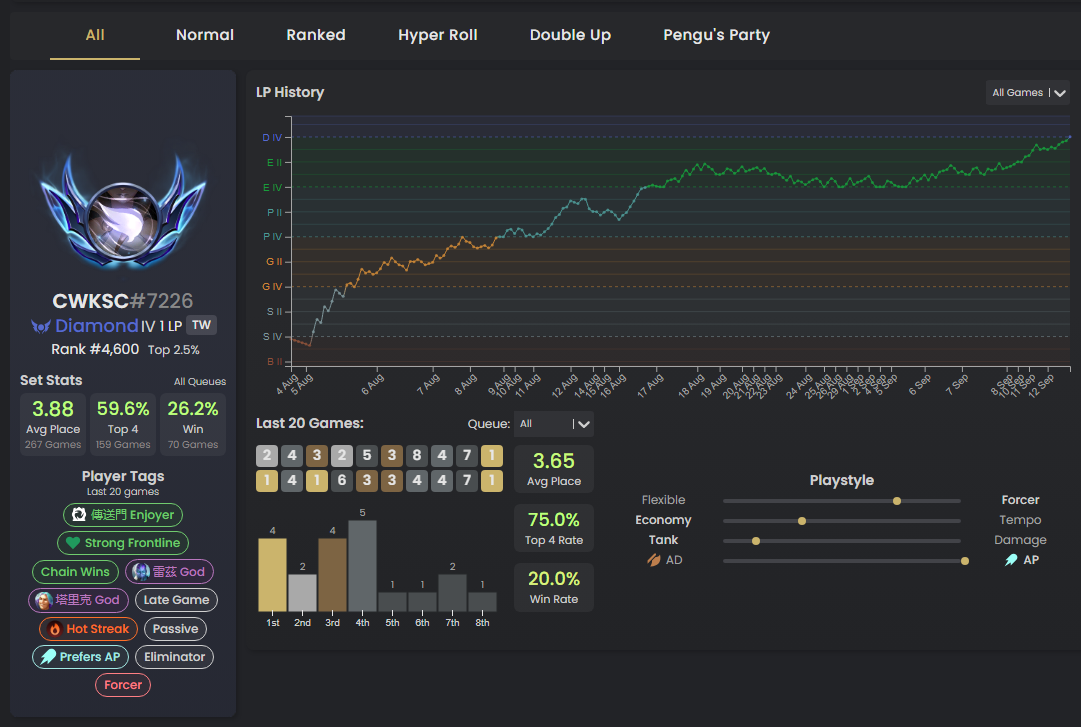Click the 59.6% Top 4 stat card

123,424
